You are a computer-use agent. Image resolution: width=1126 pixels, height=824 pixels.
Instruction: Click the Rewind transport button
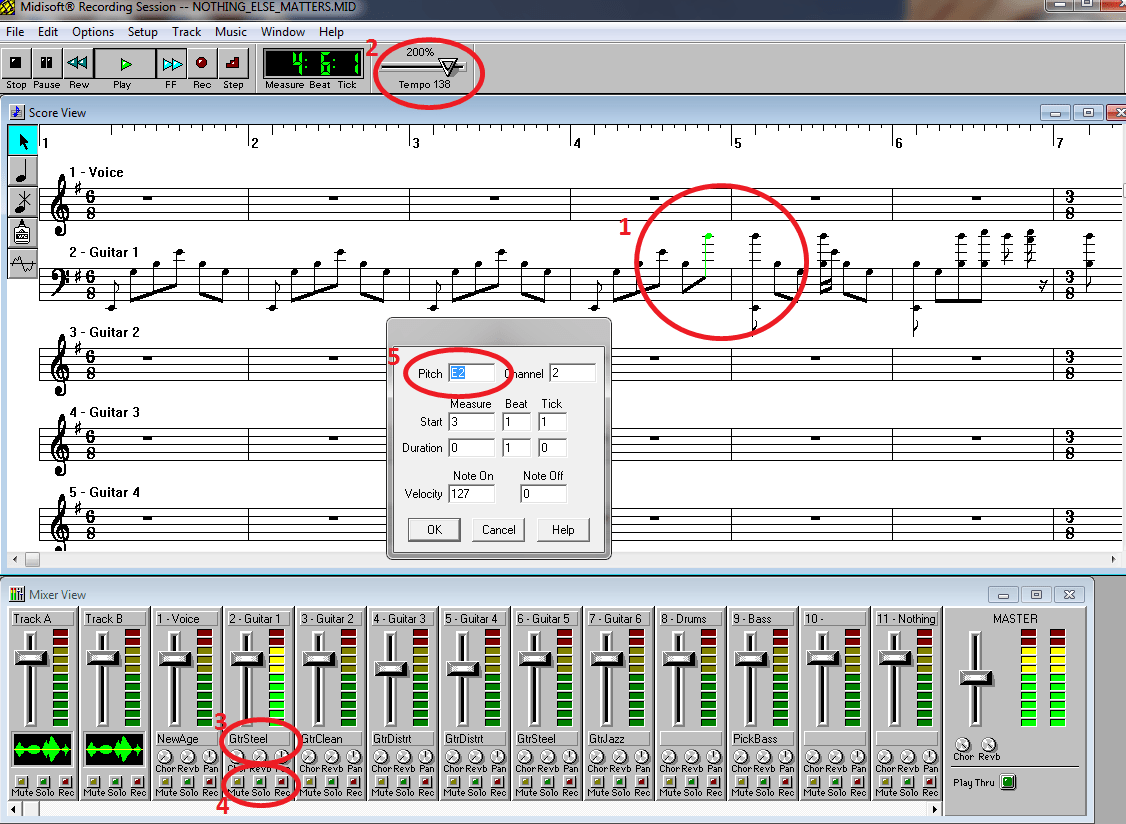tap(78, 64)
